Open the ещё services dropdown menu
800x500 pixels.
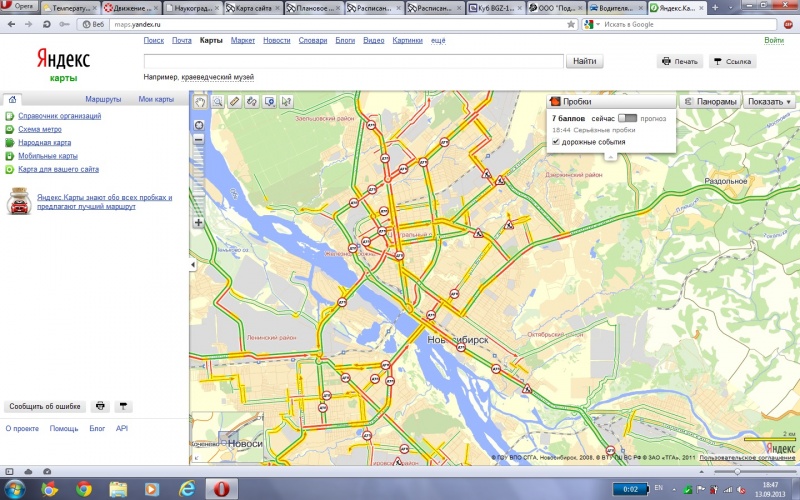point(437,40)
